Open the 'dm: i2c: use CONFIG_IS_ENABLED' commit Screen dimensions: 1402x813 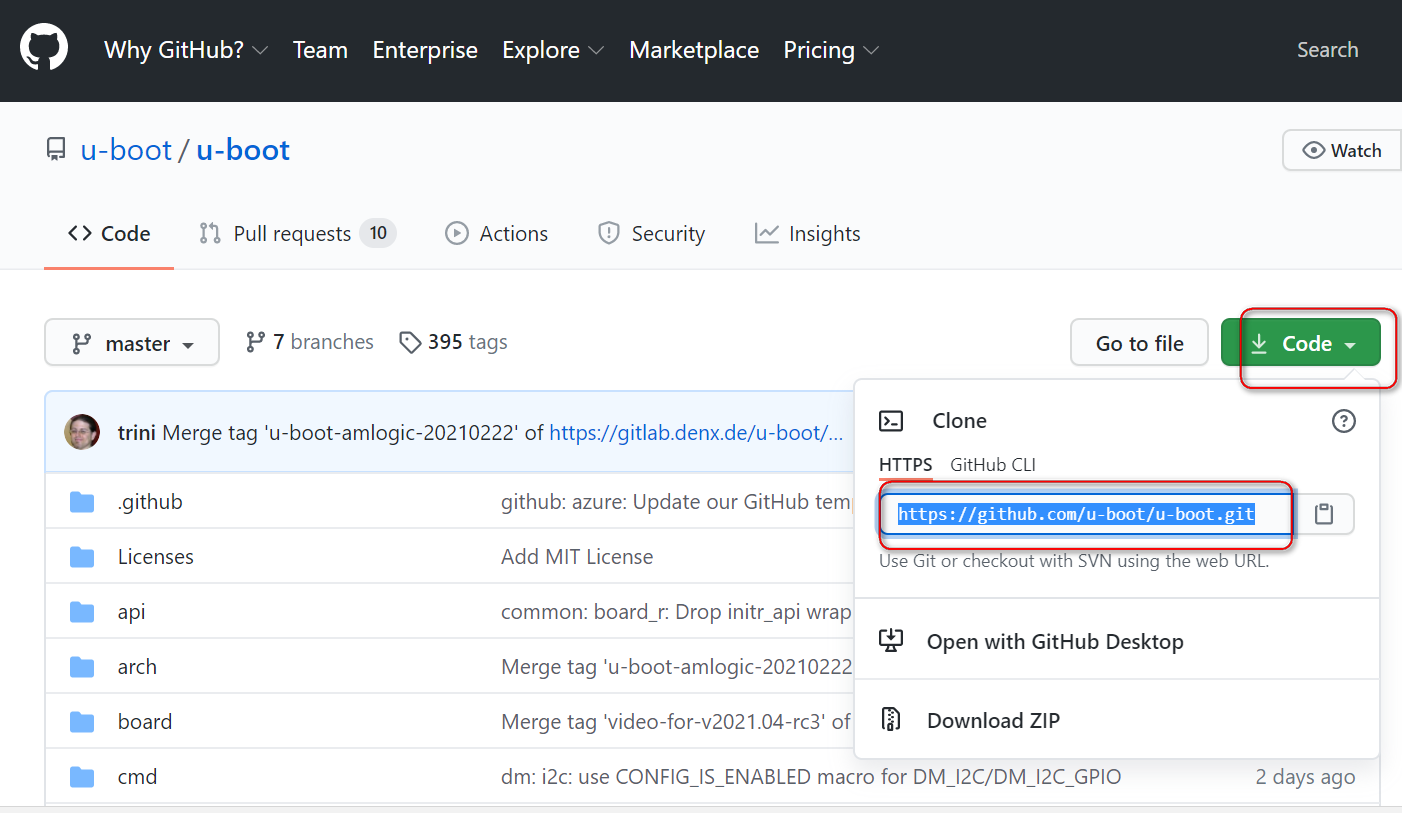(x=811, y=777)
